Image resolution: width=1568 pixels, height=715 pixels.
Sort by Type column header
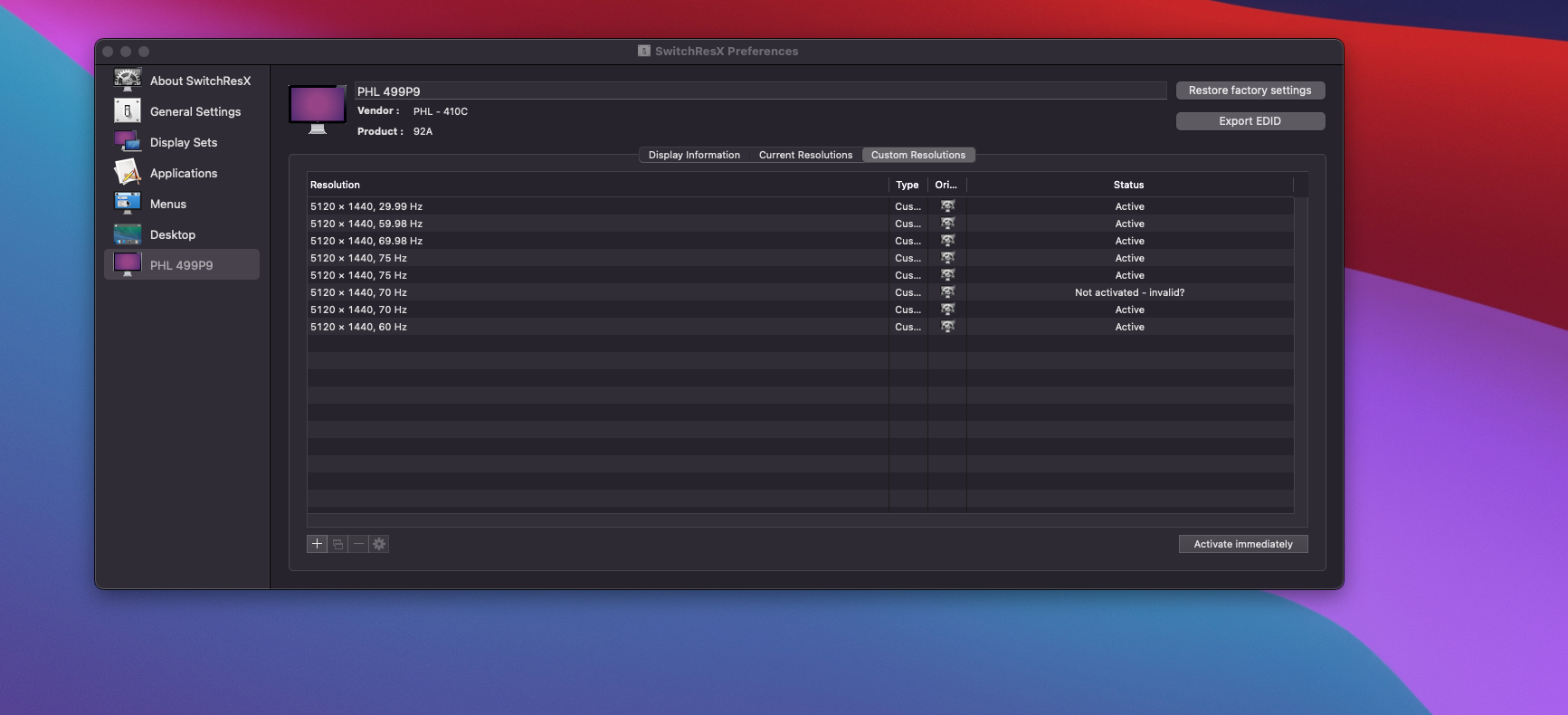click(908, 185)
